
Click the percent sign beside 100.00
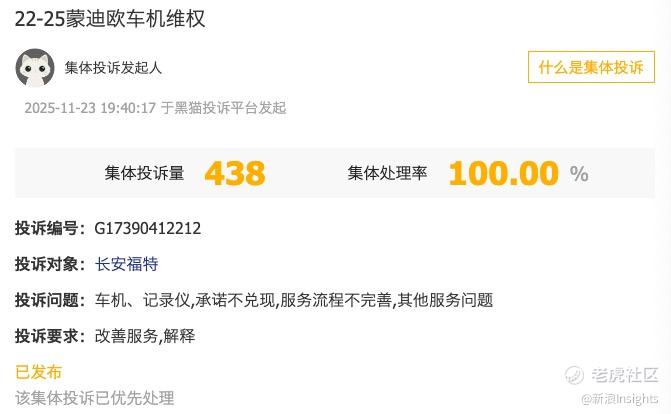click(579, 174)
